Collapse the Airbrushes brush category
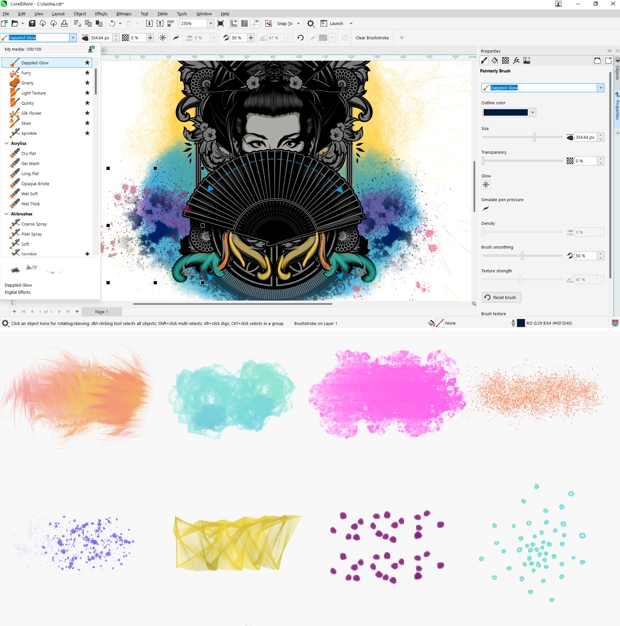 pos(6,214)
